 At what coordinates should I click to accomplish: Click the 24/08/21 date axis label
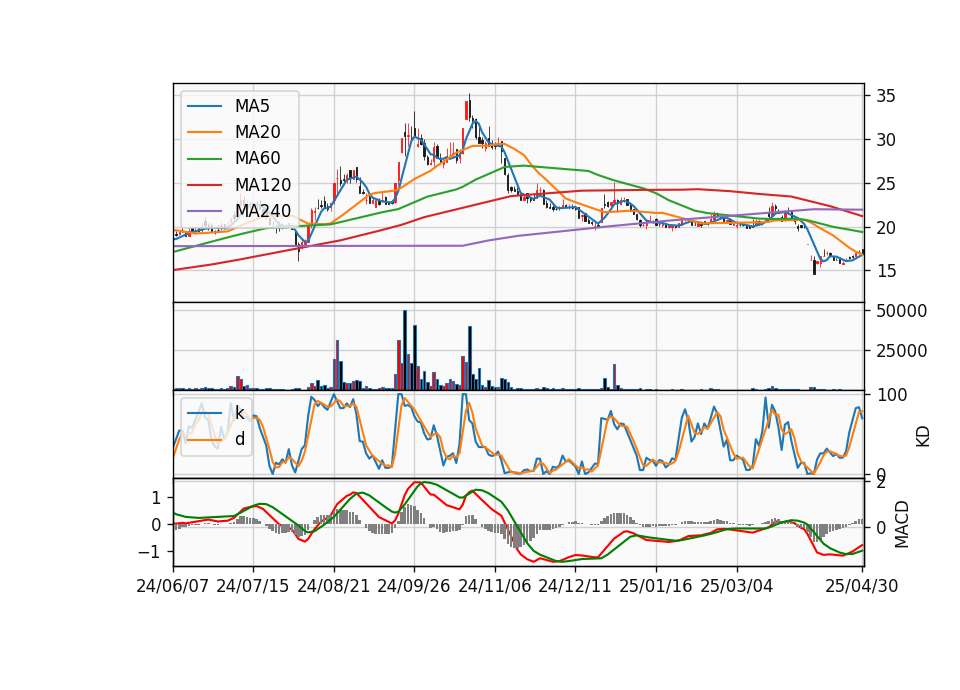pos(334,586)
